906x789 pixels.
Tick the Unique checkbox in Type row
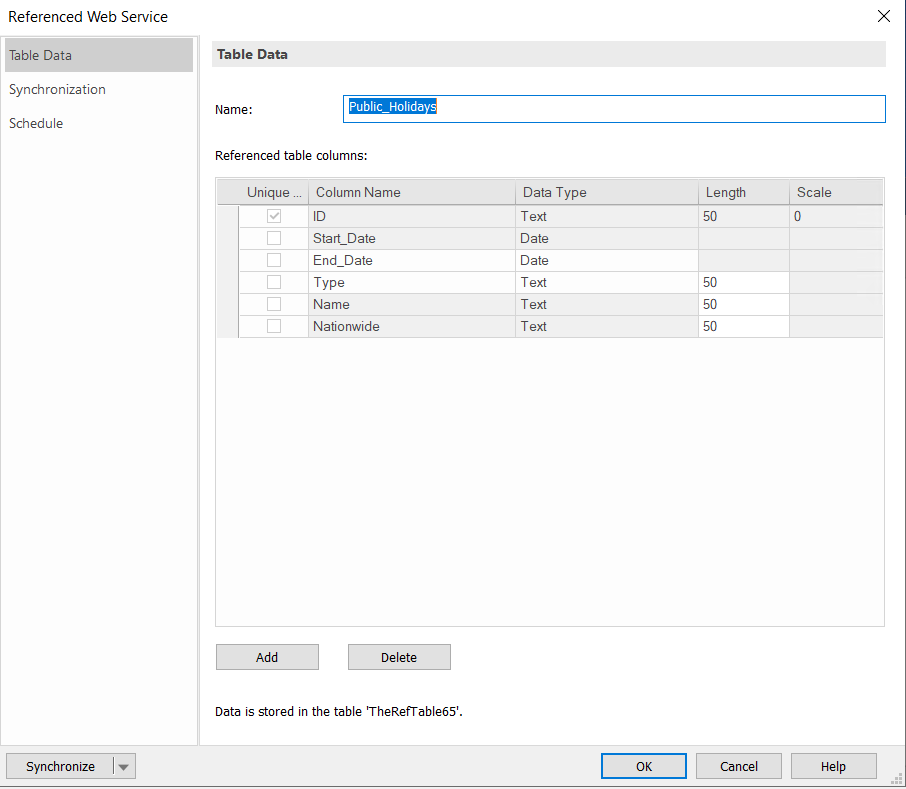click(x=274, y=282)
